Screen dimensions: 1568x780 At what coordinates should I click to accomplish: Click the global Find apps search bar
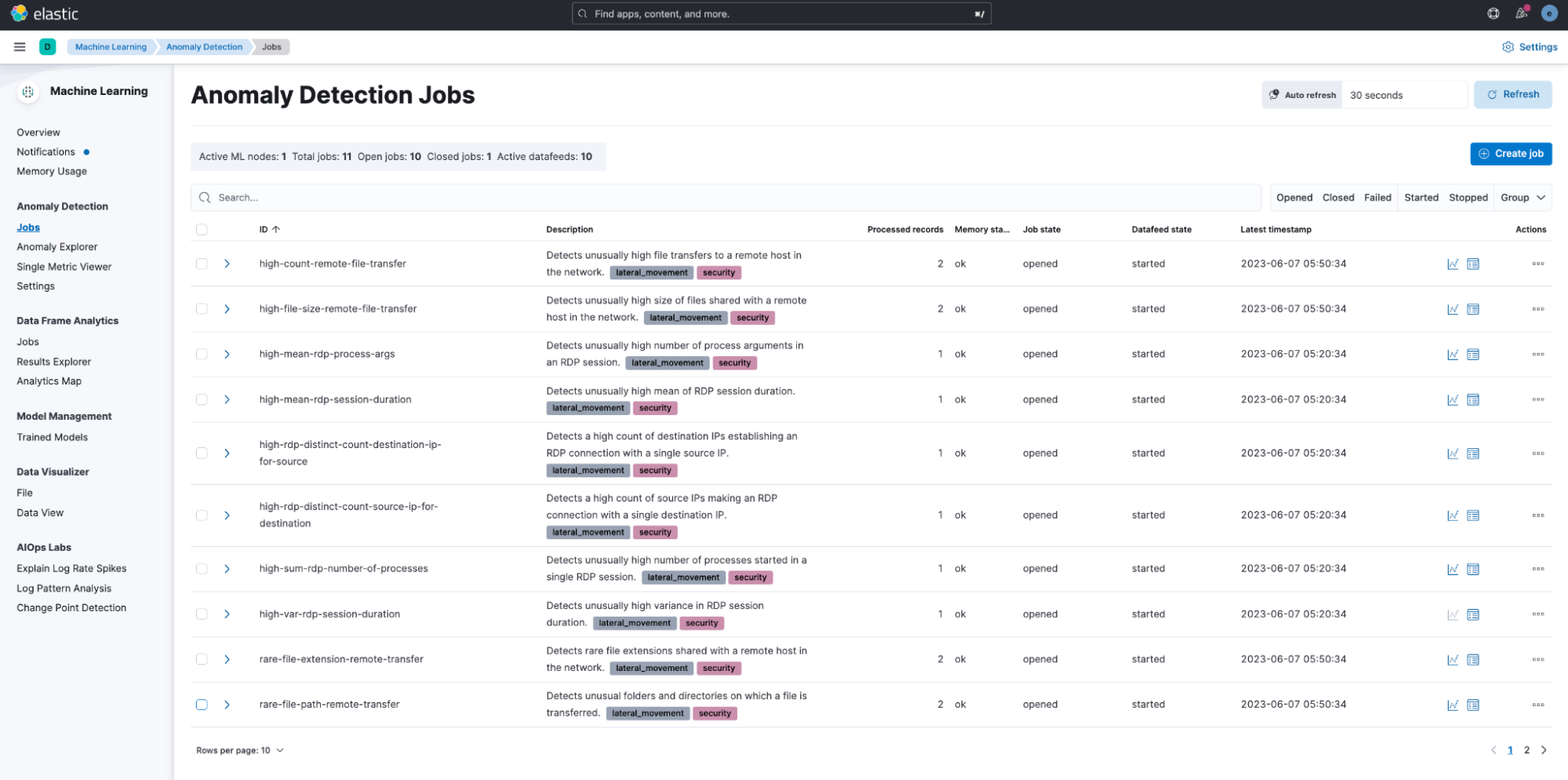click(781, 14)
